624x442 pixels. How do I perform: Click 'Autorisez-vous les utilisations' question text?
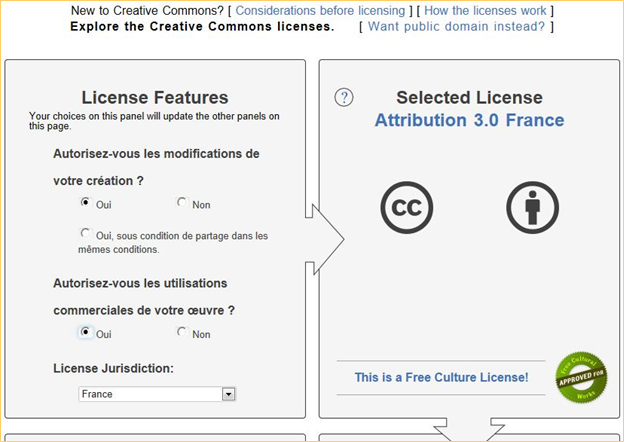pos(140,283)
